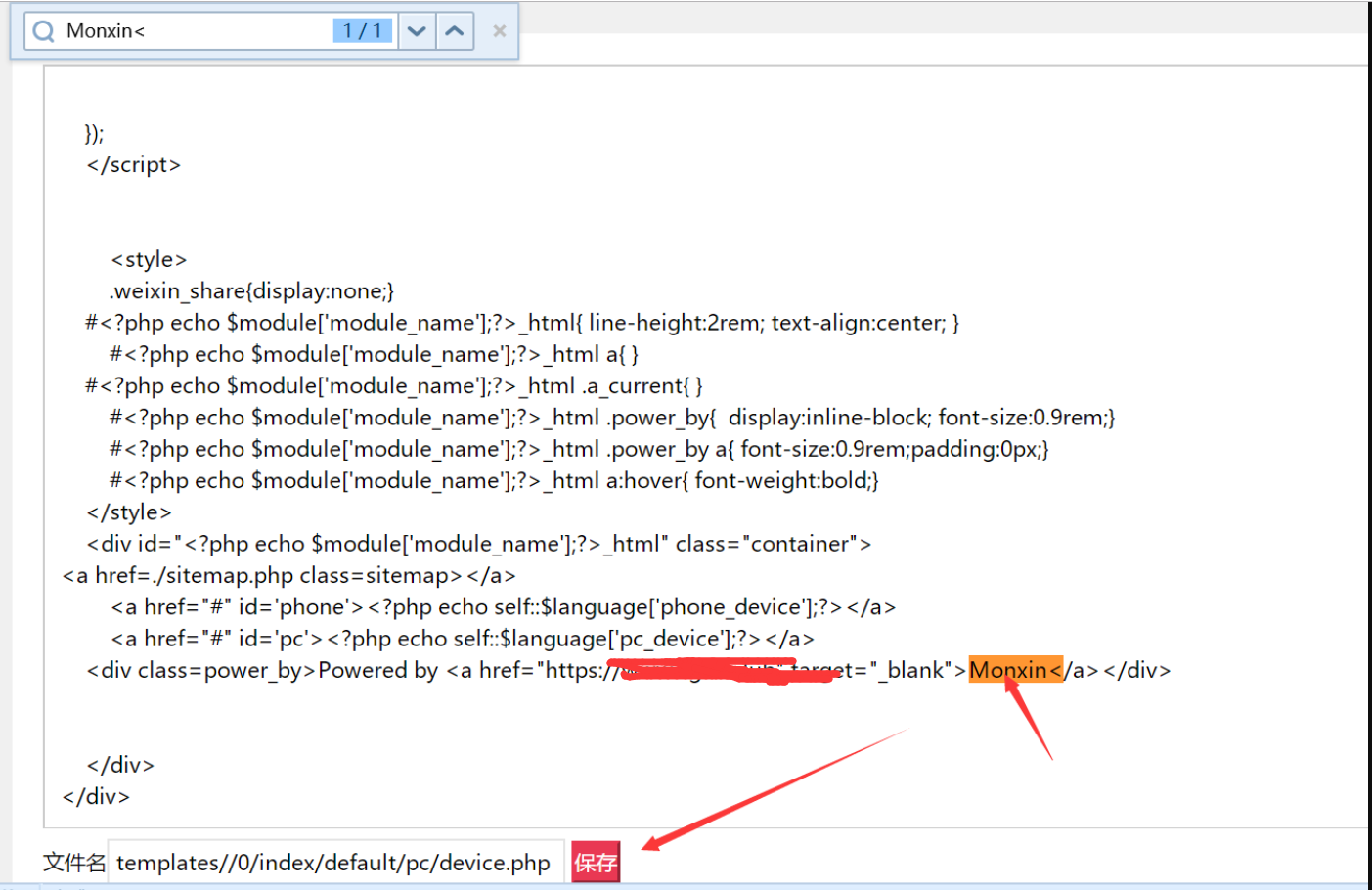Click the sitemap.php anchor line
This screenshot has height=890, width=1372.
pos(289,576)
